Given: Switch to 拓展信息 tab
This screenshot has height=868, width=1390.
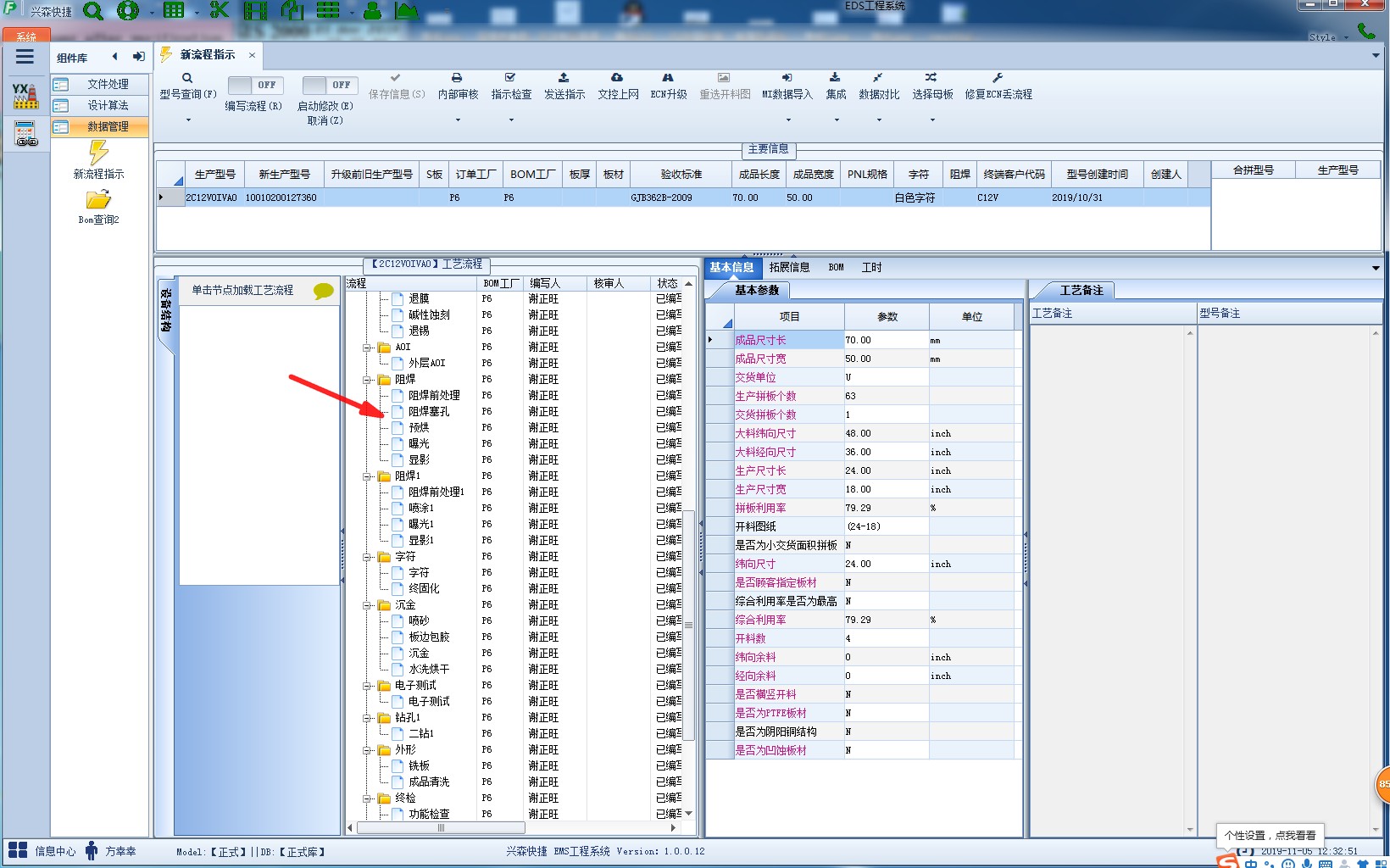Looking at the screenshot, I should 789,267.
